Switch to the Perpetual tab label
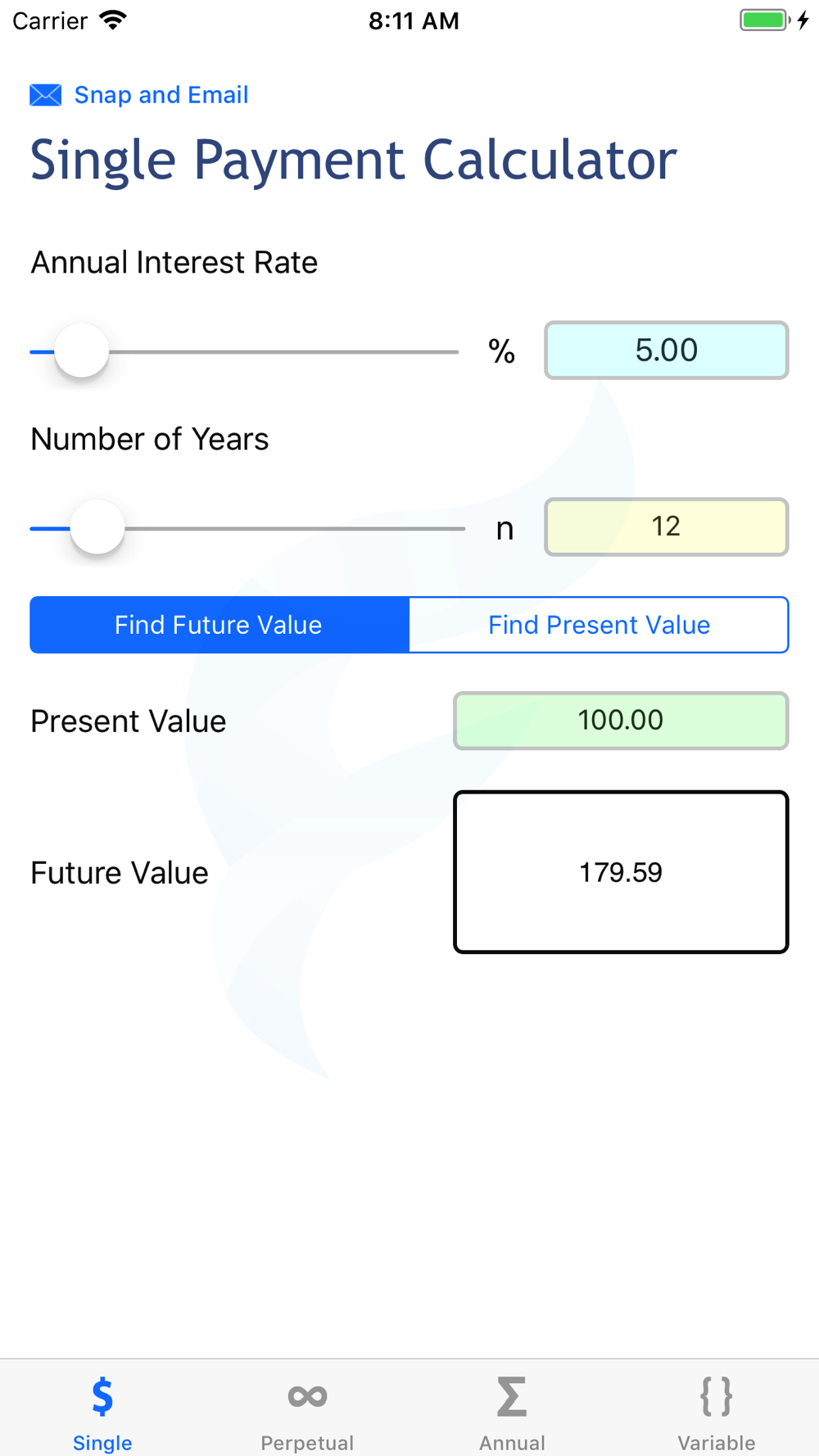Image resolution: width=819 pixels, height=1456 pixels. click(x=307, y=1442)
